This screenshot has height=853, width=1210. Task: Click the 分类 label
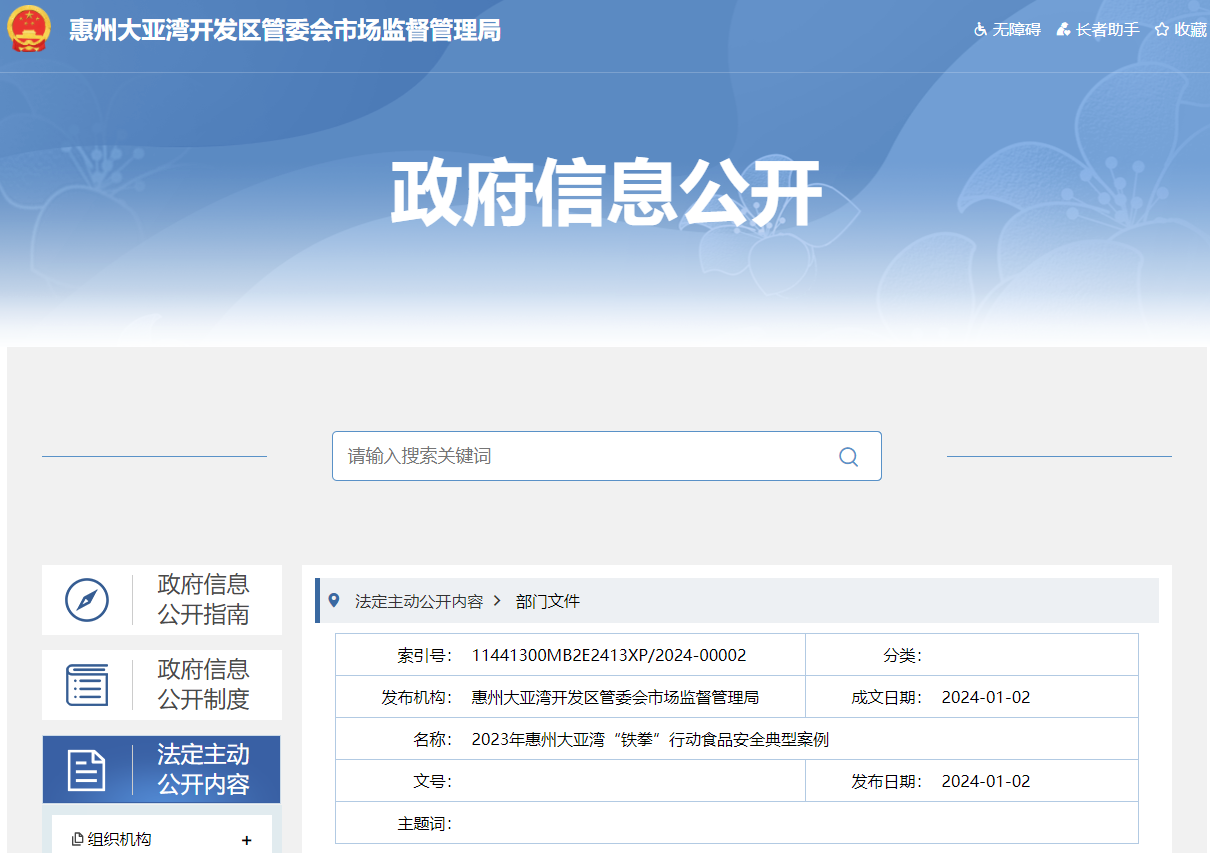coord(903,656)
